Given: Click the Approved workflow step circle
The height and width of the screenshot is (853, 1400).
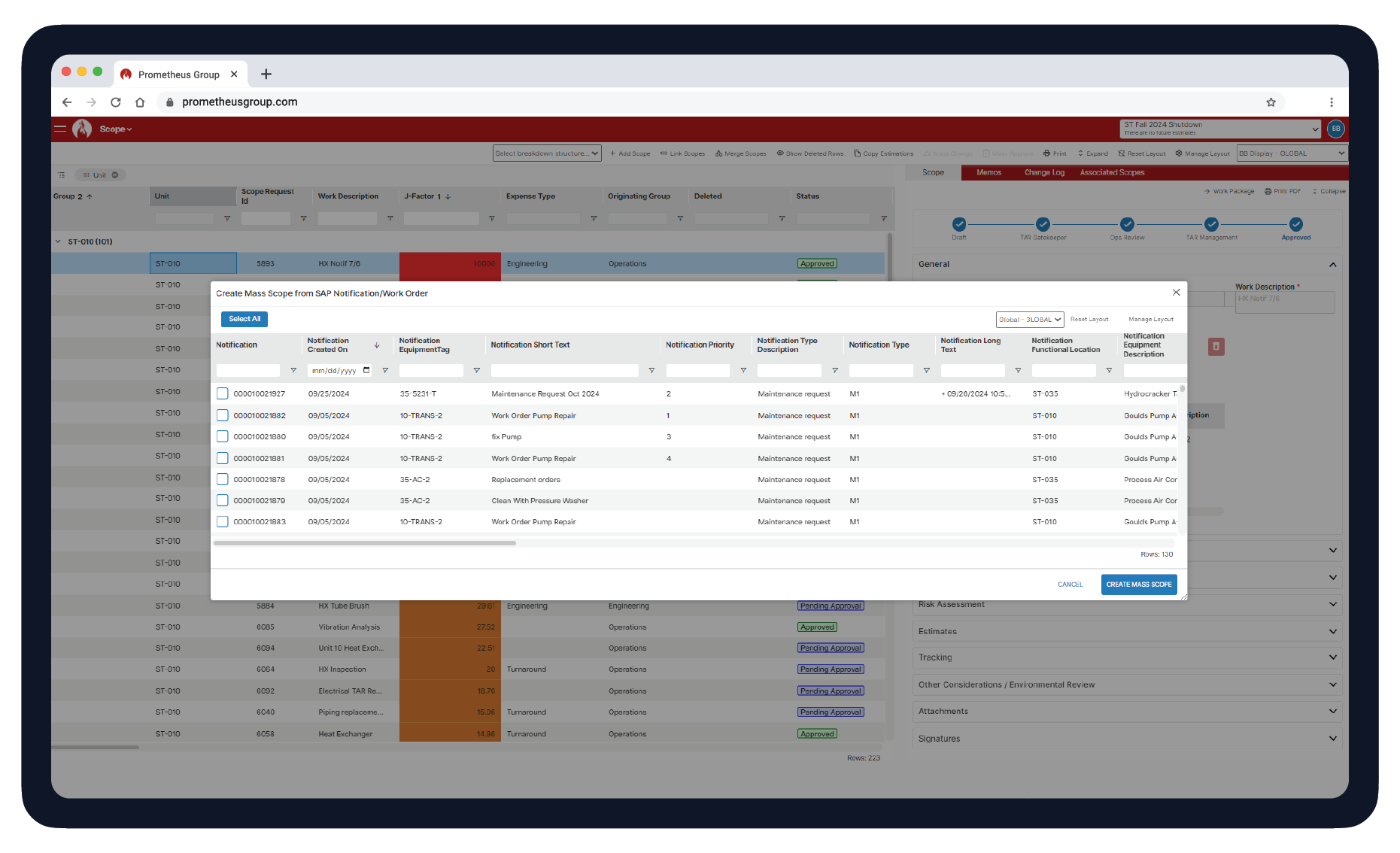Looking at the screenshot, I should coord(1295,224).
